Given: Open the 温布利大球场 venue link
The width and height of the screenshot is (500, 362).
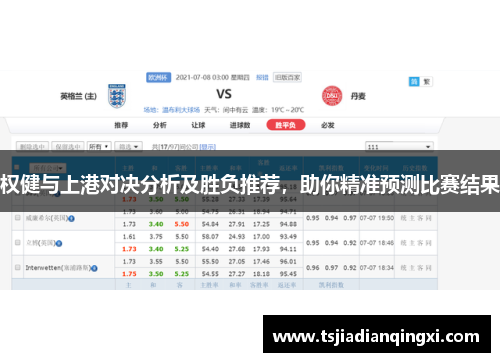Looking at the screenshot, I should click(181, 110).
